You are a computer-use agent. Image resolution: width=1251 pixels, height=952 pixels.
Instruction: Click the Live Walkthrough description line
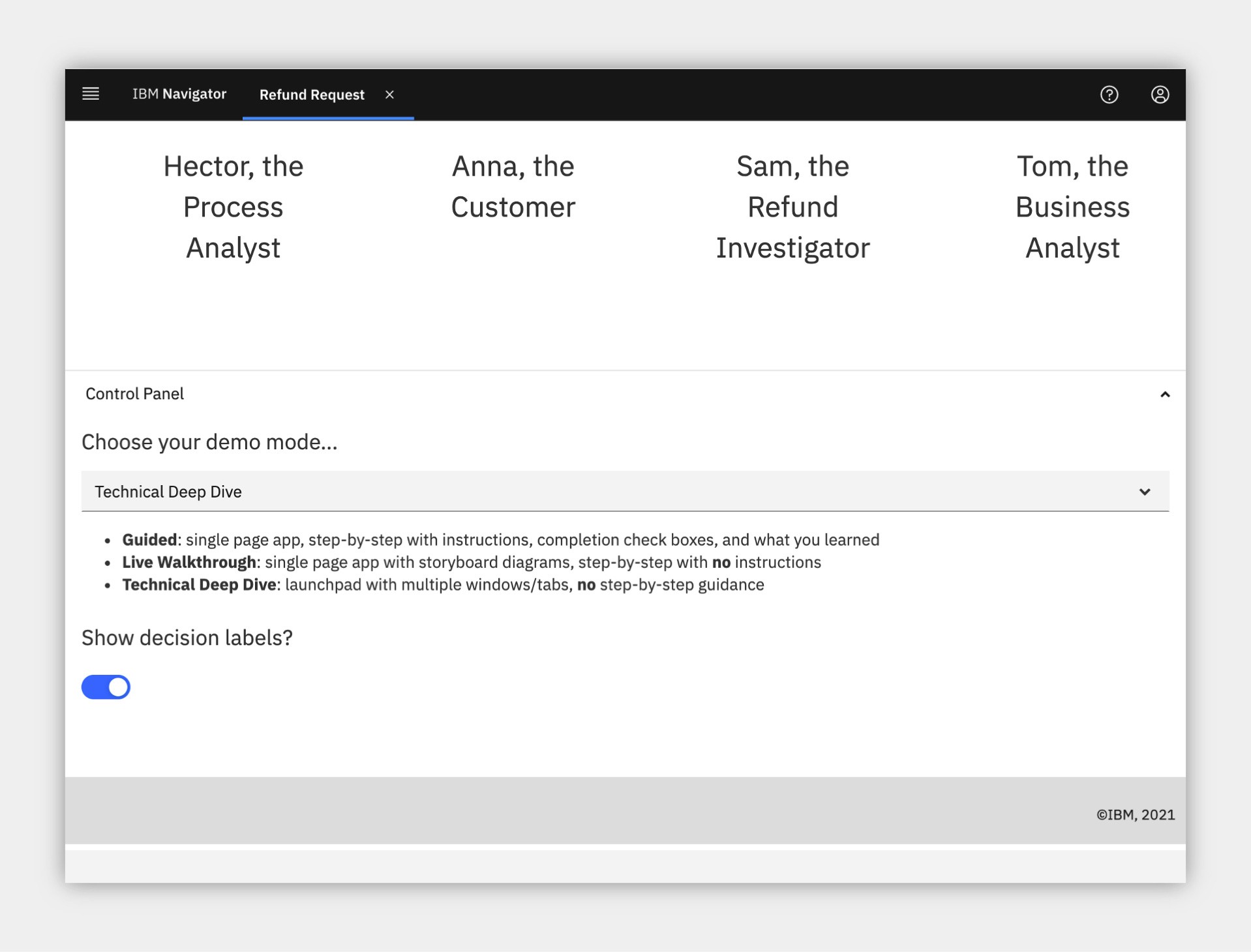tap(471, 562)
